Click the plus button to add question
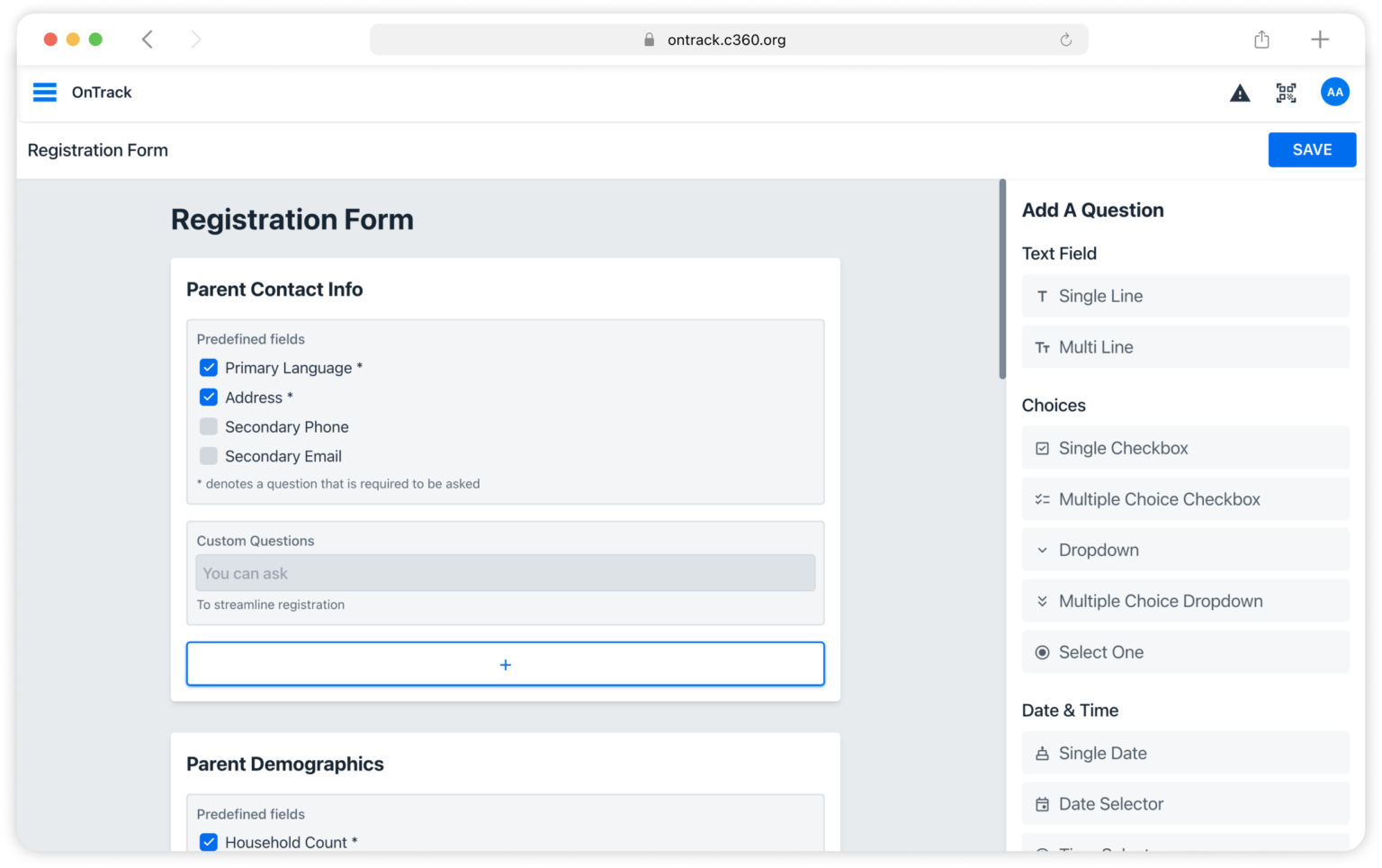The height and width of the screenshot is (868, 1382). tap(505, 665)
